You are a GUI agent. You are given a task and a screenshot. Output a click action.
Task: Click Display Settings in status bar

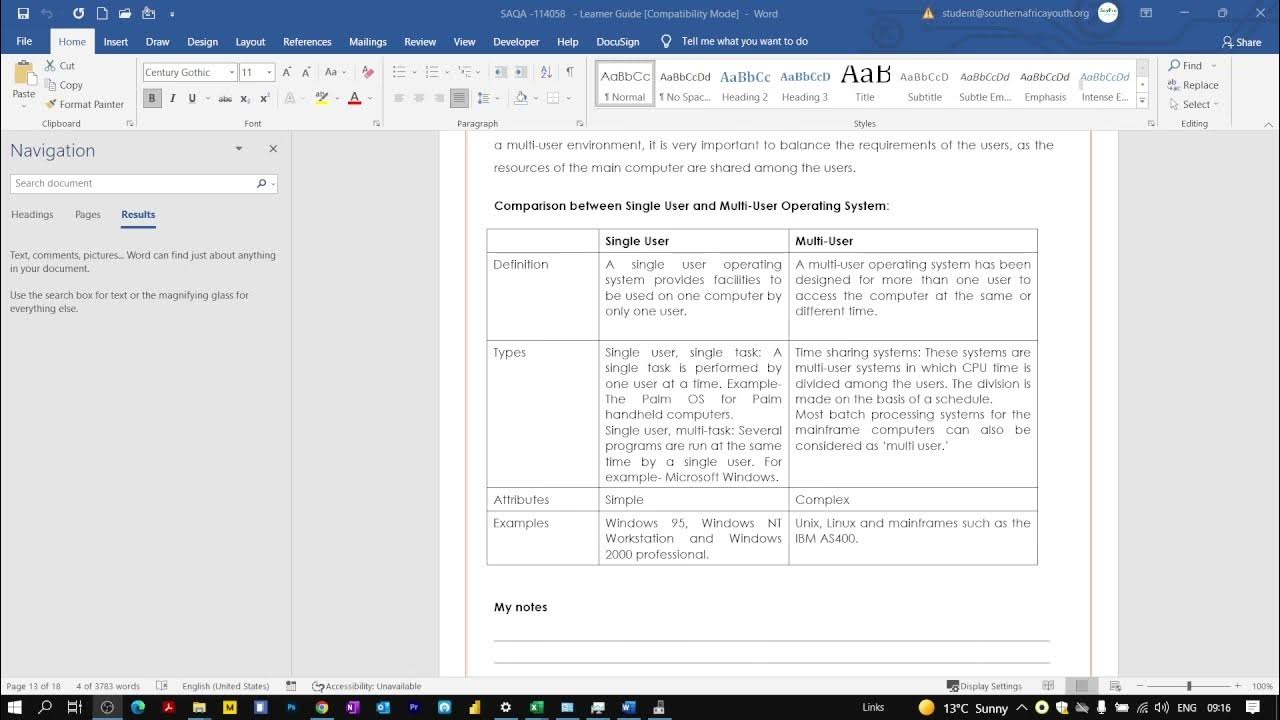tap(984, 686)
